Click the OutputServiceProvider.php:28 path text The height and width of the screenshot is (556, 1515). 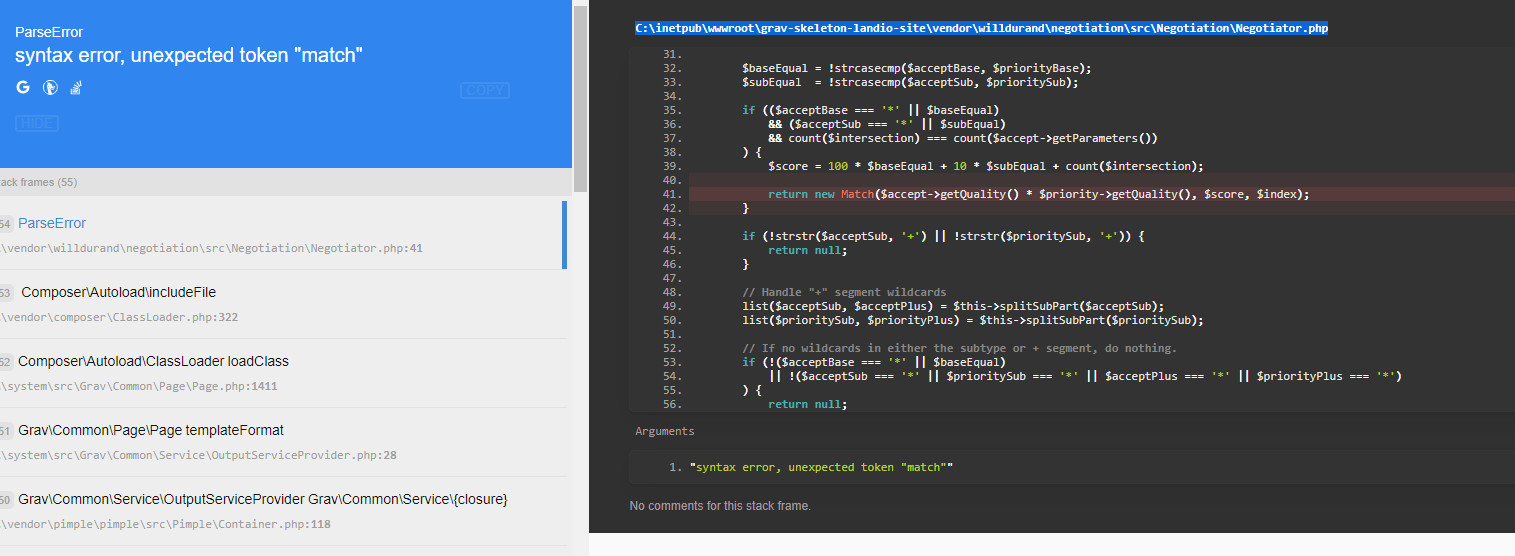coord(199,455)
